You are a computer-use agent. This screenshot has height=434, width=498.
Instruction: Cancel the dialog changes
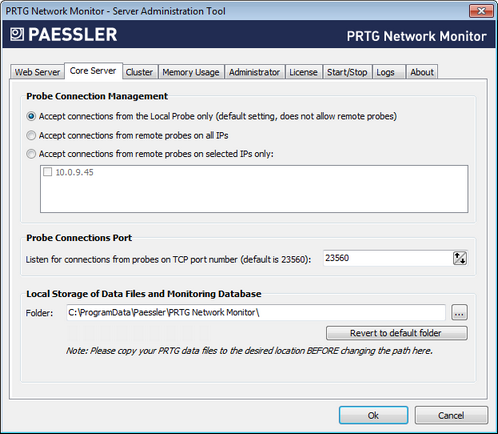(x=451, y=415)
